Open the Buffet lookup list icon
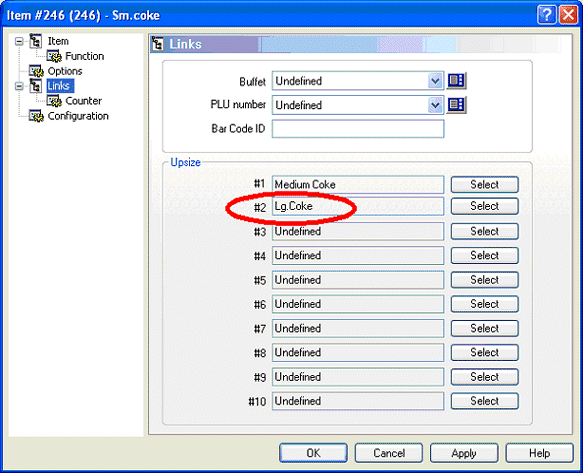This screenshot has height=473, width=583. coord(456,81)
